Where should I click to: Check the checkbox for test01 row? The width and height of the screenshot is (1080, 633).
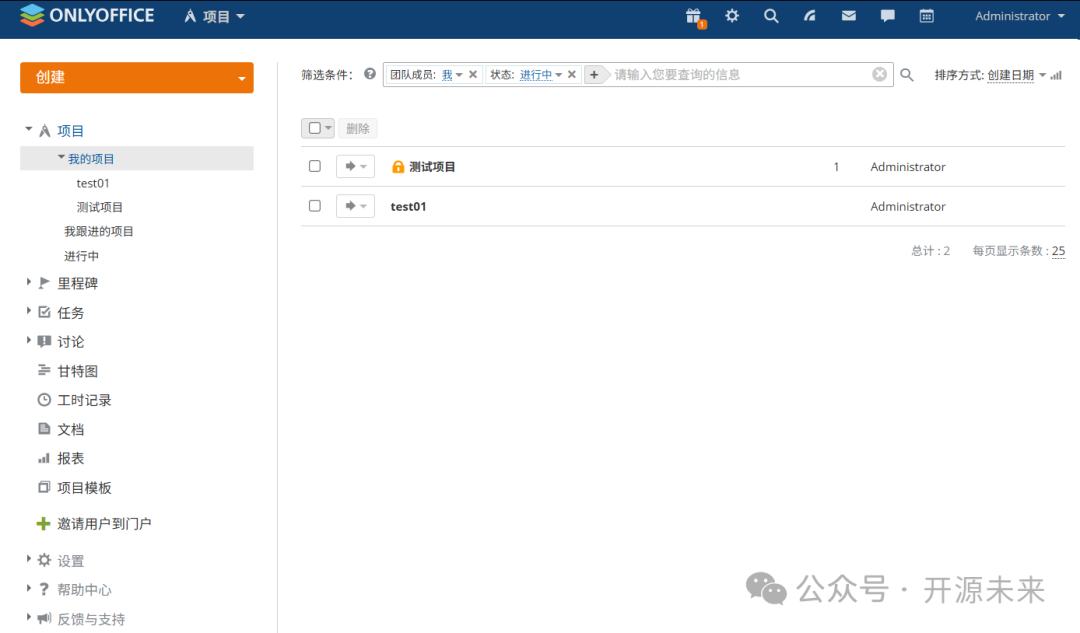(x=314, y=206)
